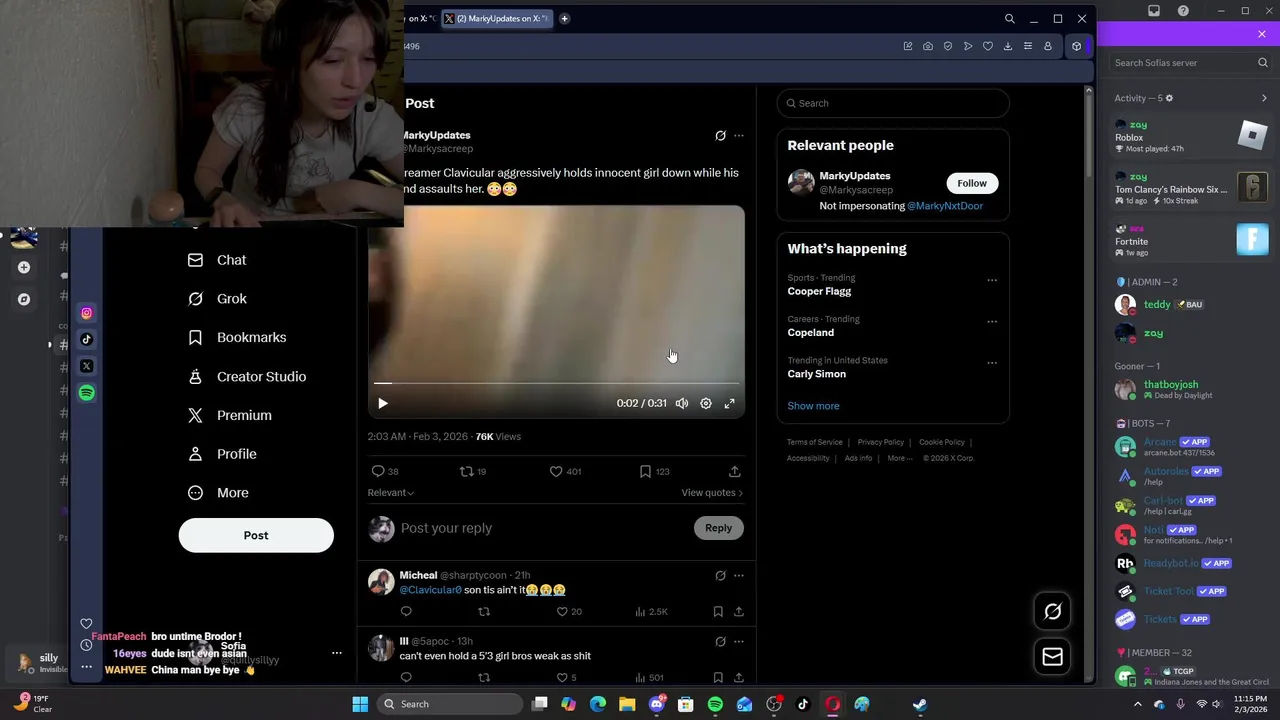Expand the Activity section in Discord
This screenshot has width=1280, height=720.
click(1264, 98)
